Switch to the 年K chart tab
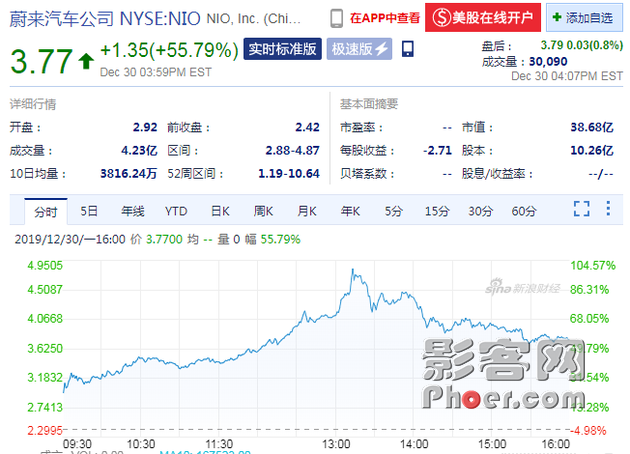This screenshot has width=630, height=454. 350,211
